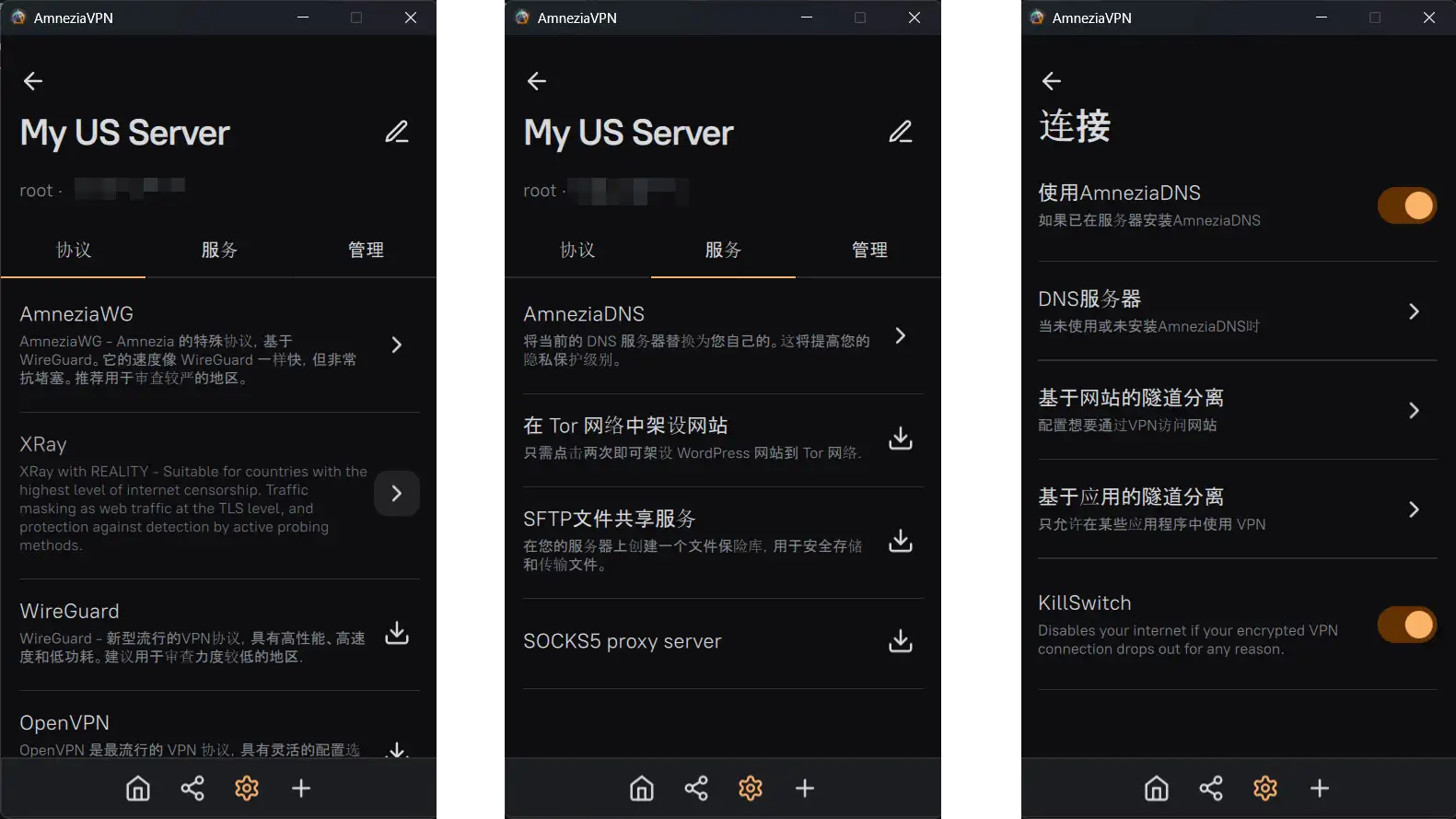Open AmneziaDNS service chevron
The width and height of the screenshot is (1456, 819).
click(901, 335)
